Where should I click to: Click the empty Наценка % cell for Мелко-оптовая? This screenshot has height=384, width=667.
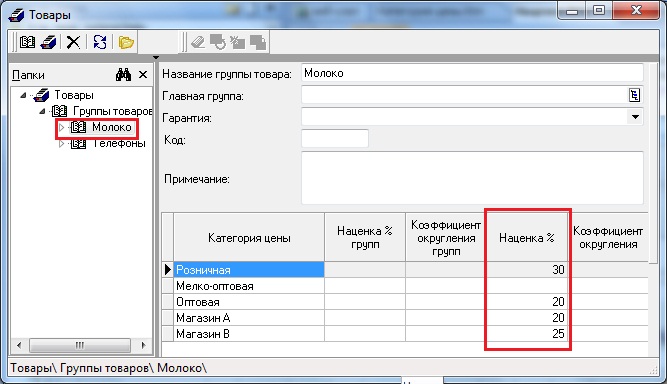[x=527, y=286]
